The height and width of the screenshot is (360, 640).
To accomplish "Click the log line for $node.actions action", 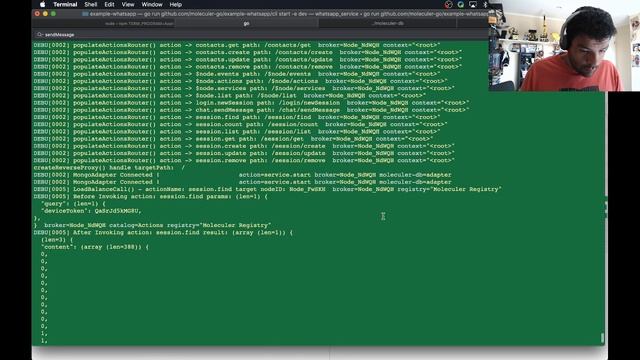I will coord(240,81).
